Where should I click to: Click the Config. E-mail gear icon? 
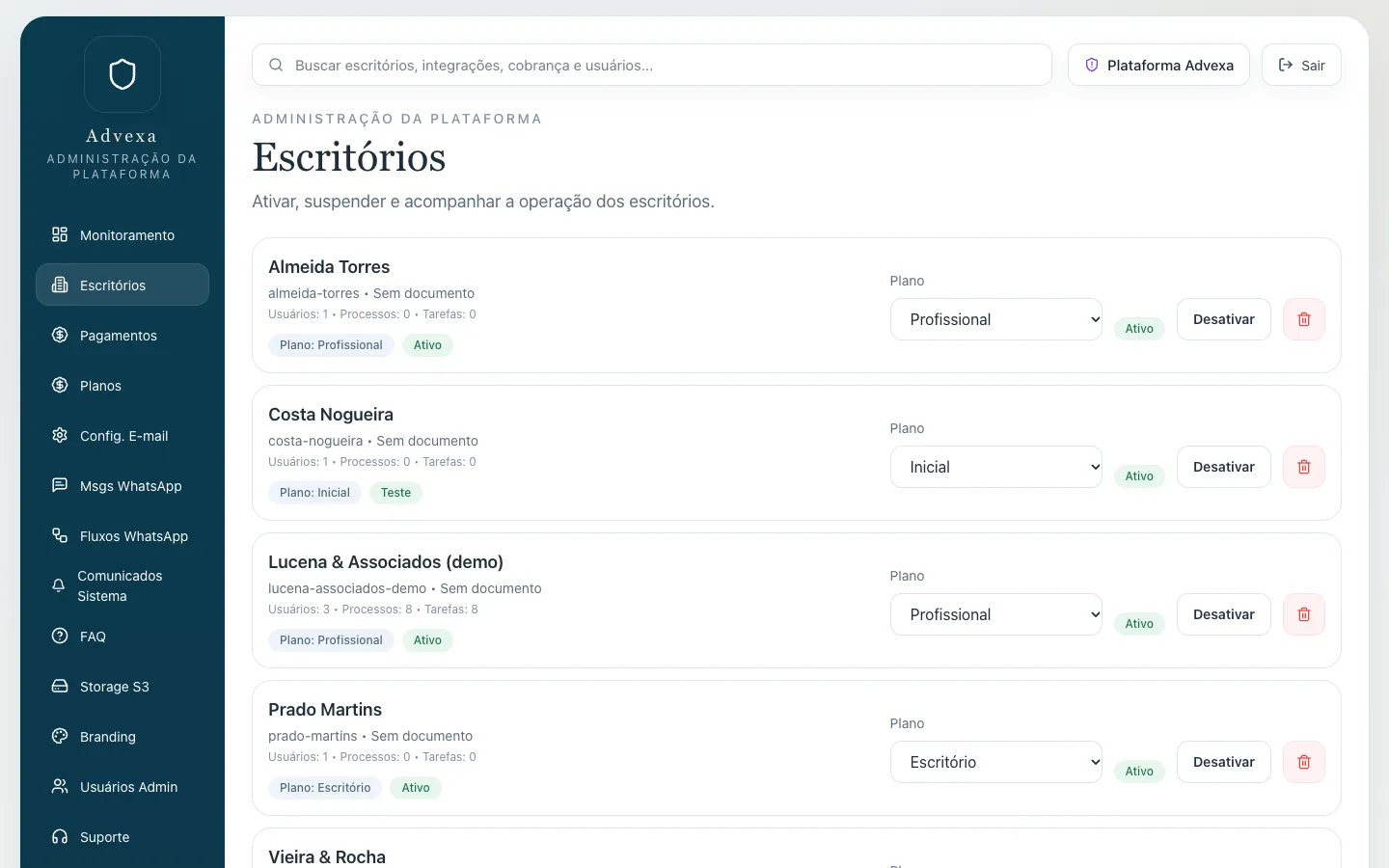pos(60,435)
